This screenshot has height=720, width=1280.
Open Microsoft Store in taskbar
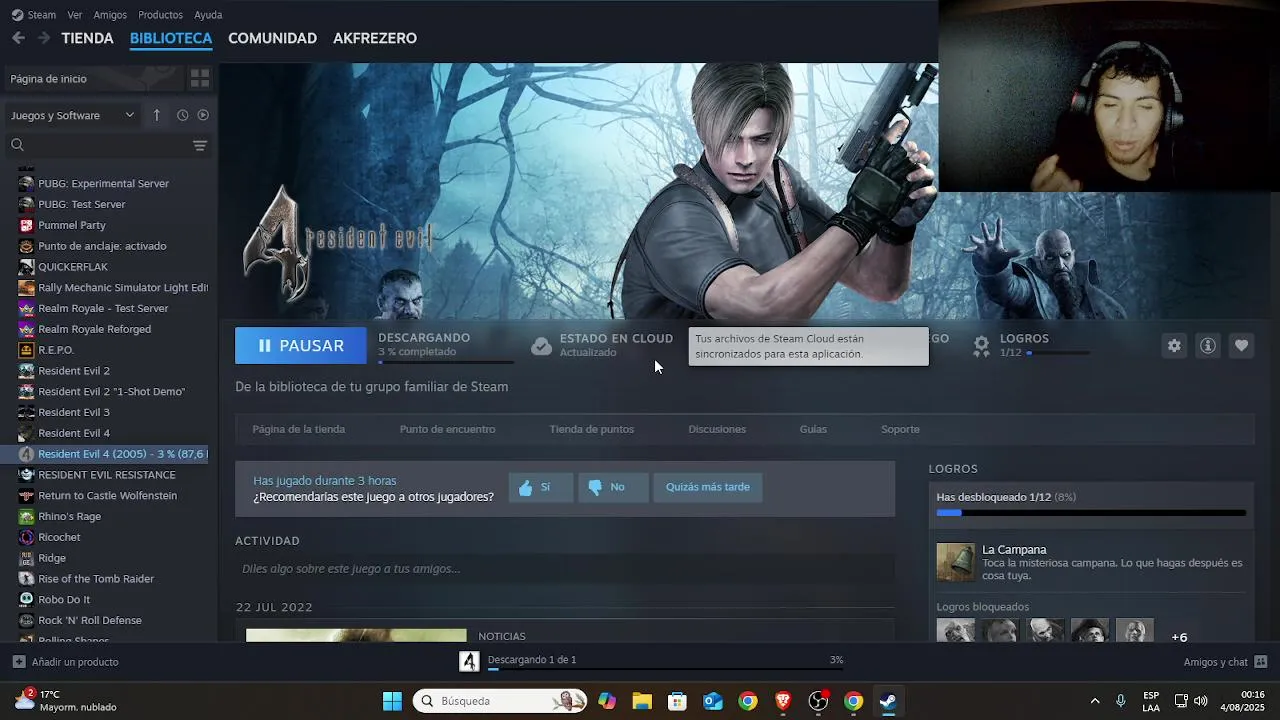pyautogui.click(x=677, y=701)
